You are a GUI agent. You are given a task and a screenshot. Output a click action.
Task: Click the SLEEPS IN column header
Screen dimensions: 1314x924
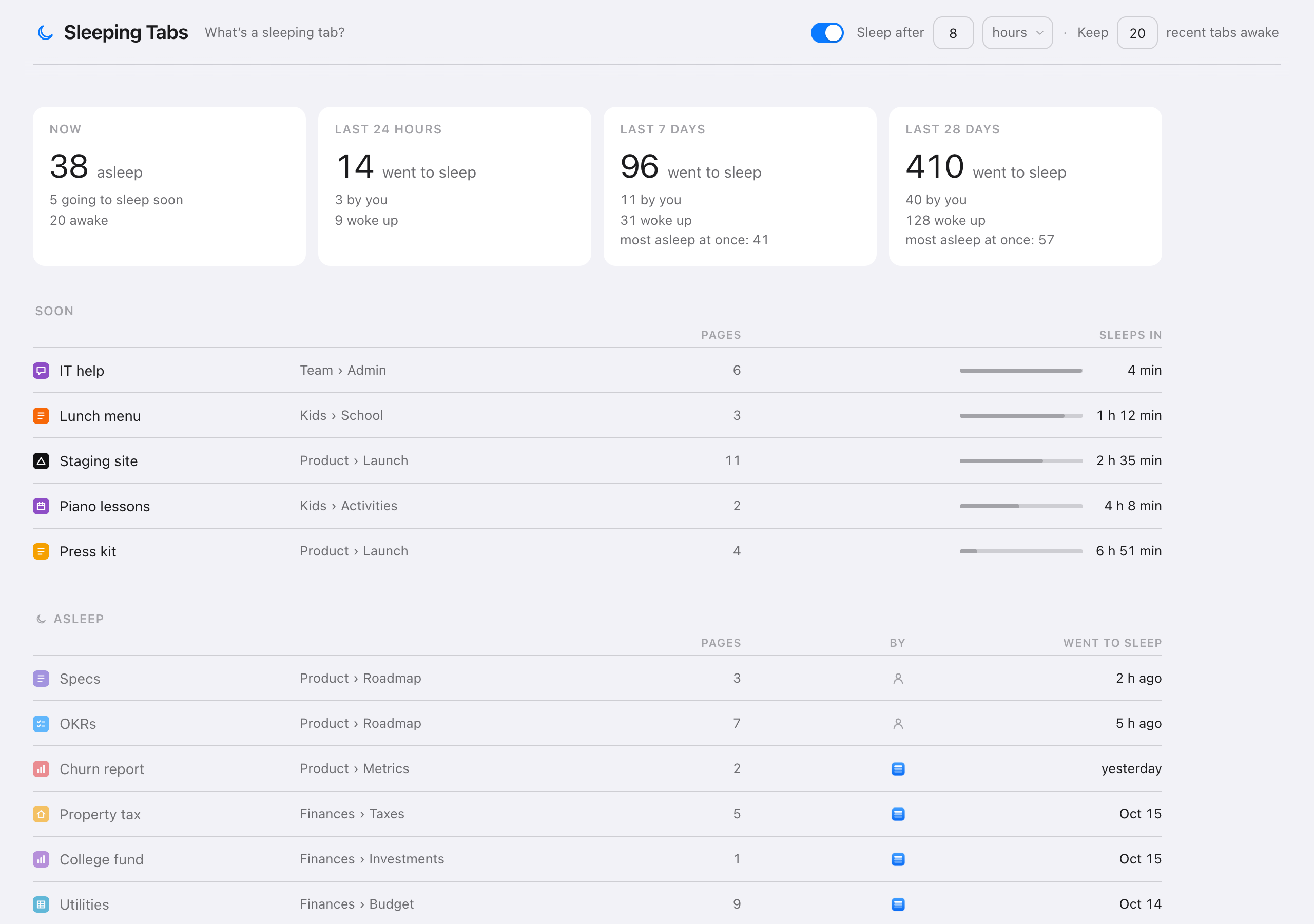tap(1130, 335)
